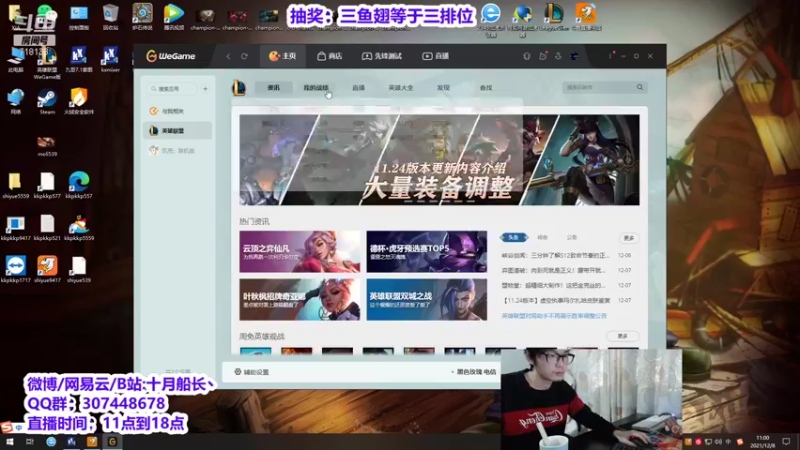The image size is (800, 450).
Task: Open the 云顶之弈仙凡 news card
Action: click(x=299, y=252)
